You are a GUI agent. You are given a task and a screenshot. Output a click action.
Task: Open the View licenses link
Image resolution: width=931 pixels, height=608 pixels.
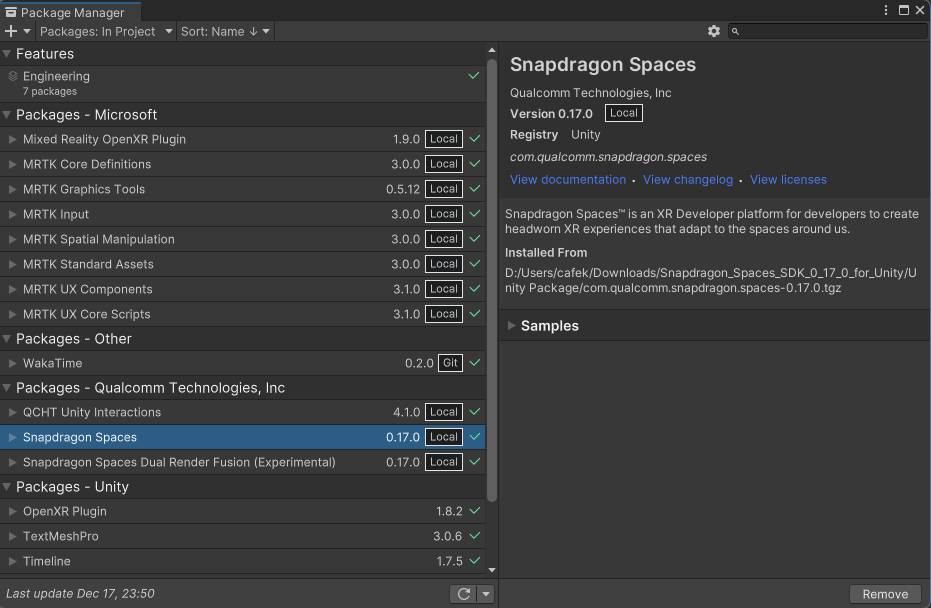click(x=788, y=180)
